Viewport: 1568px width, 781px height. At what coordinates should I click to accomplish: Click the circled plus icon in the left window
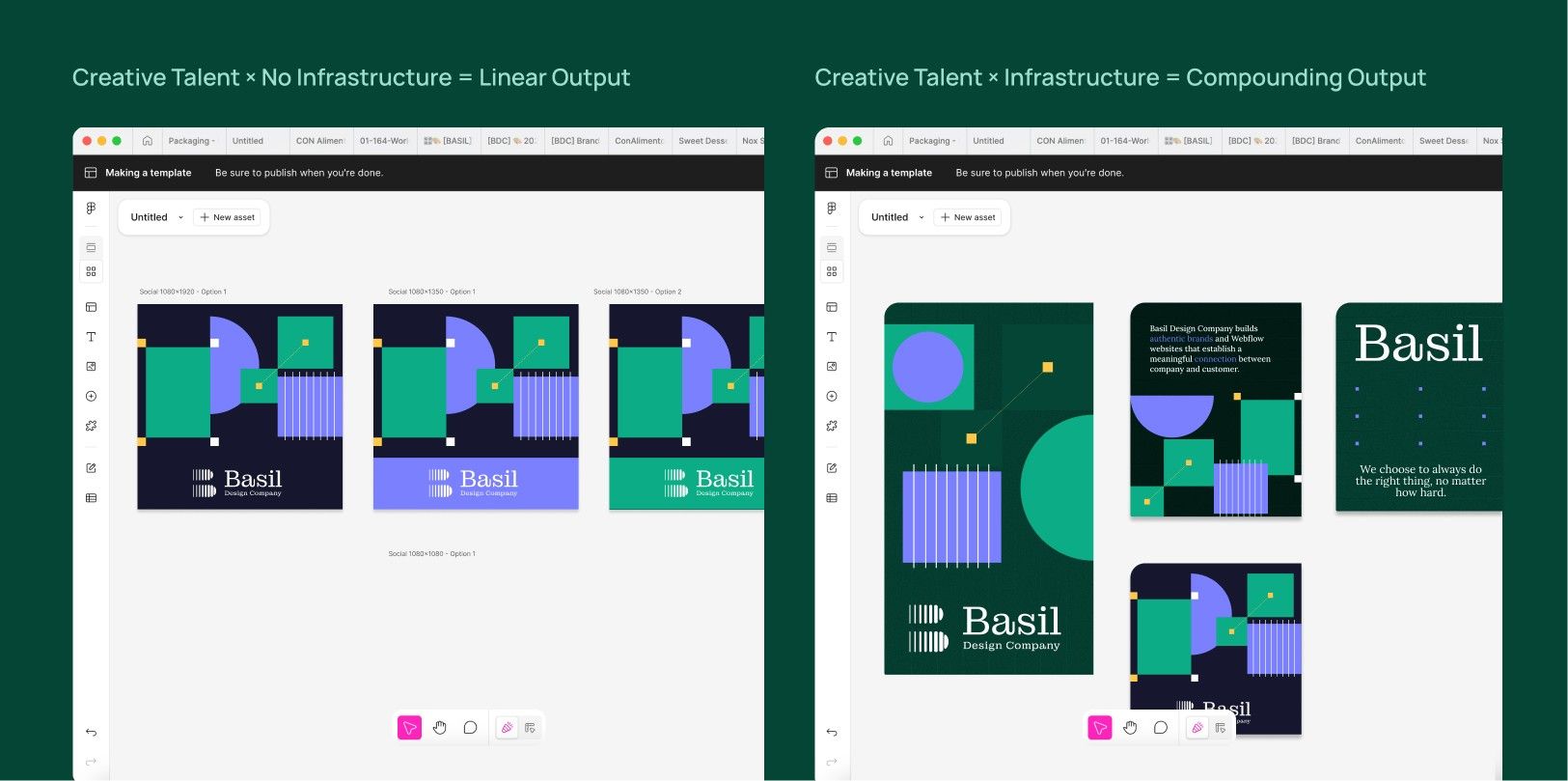coord(91,396)
